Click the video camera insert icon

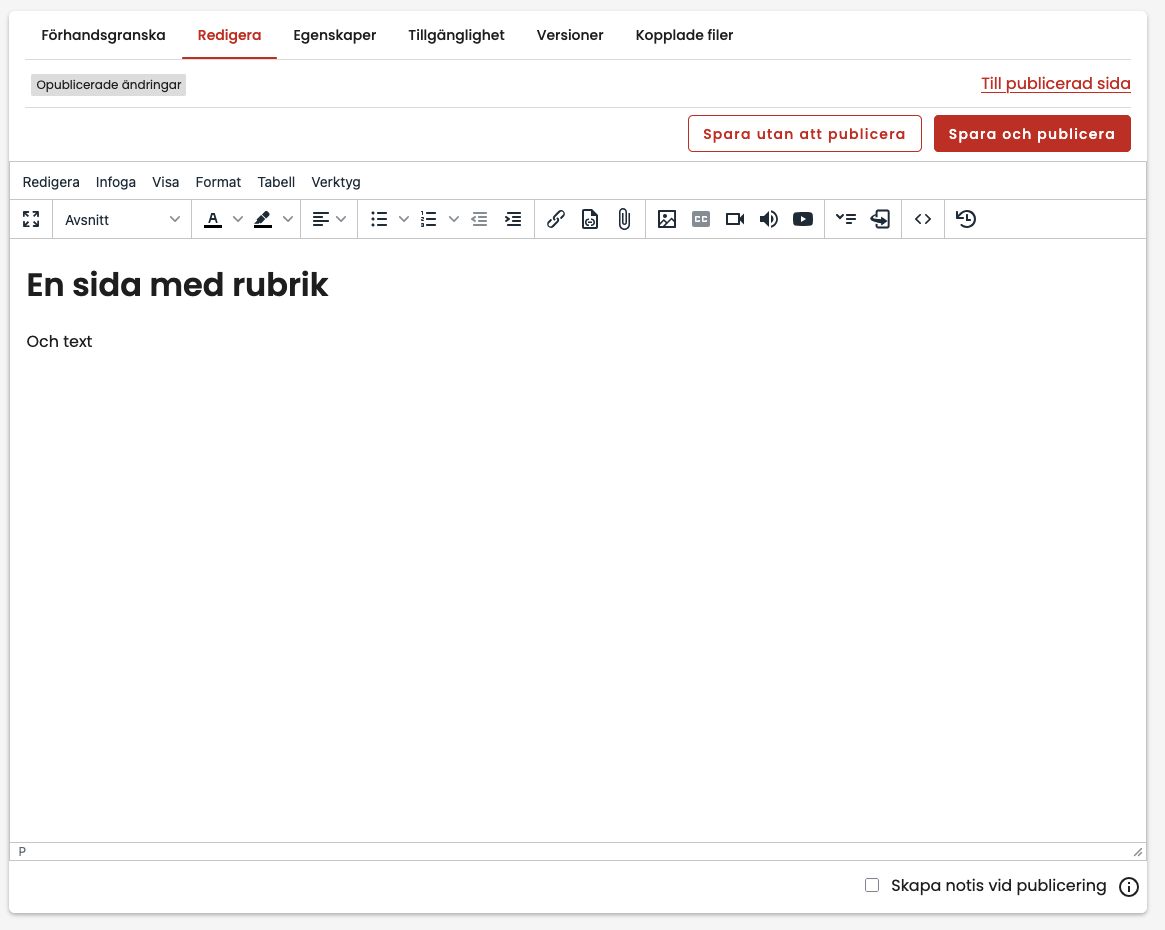click(735, 219)
